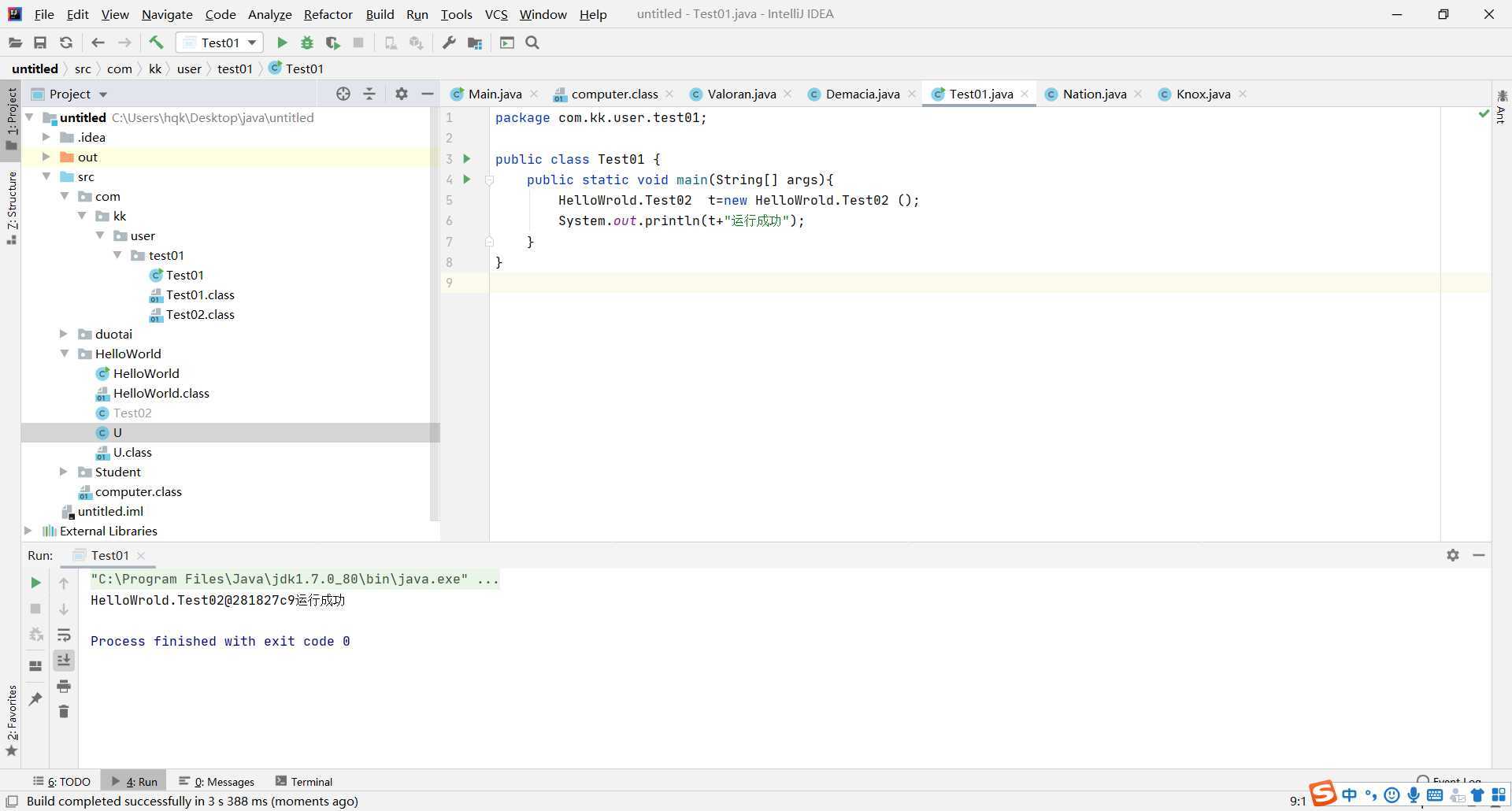1512x811 pixels.
Task: Close the Valoran.java tab
Action: [x=787, y=94]
